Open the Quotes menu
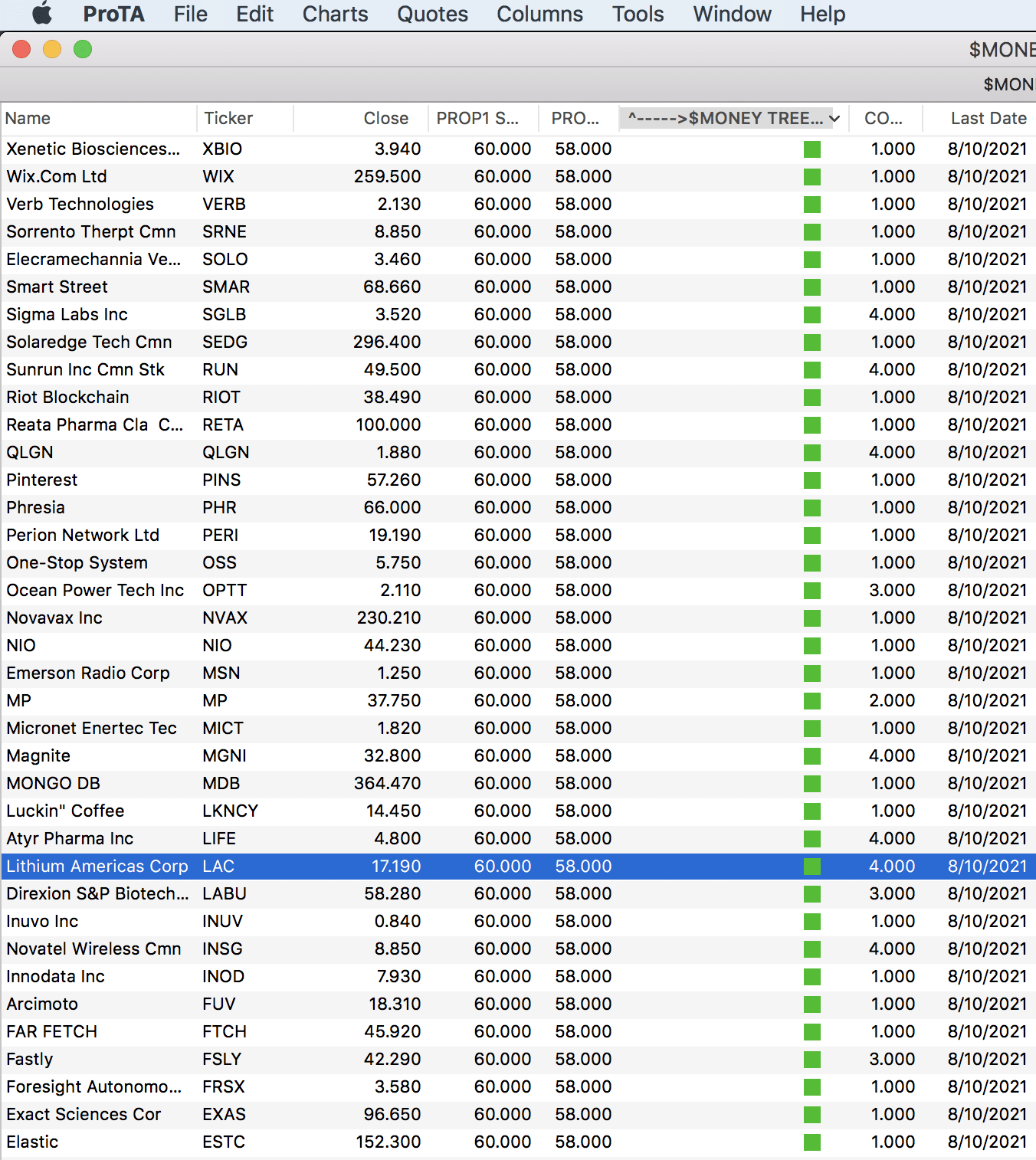This screenshot has height=1160, width=1036. tap(432, 14)
